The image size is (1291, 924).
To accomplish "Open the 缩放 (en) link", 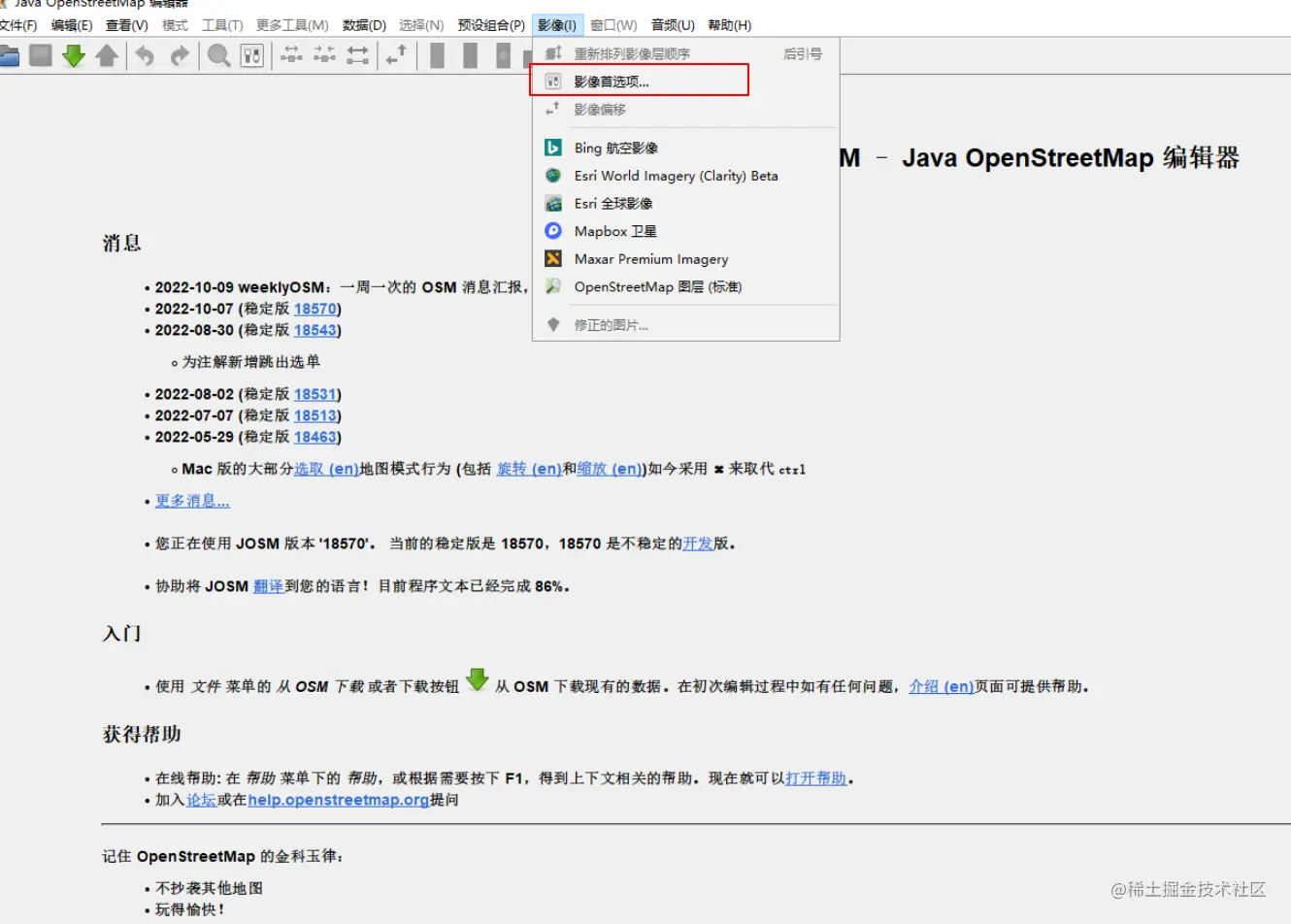I will click(x=610, y=469).
